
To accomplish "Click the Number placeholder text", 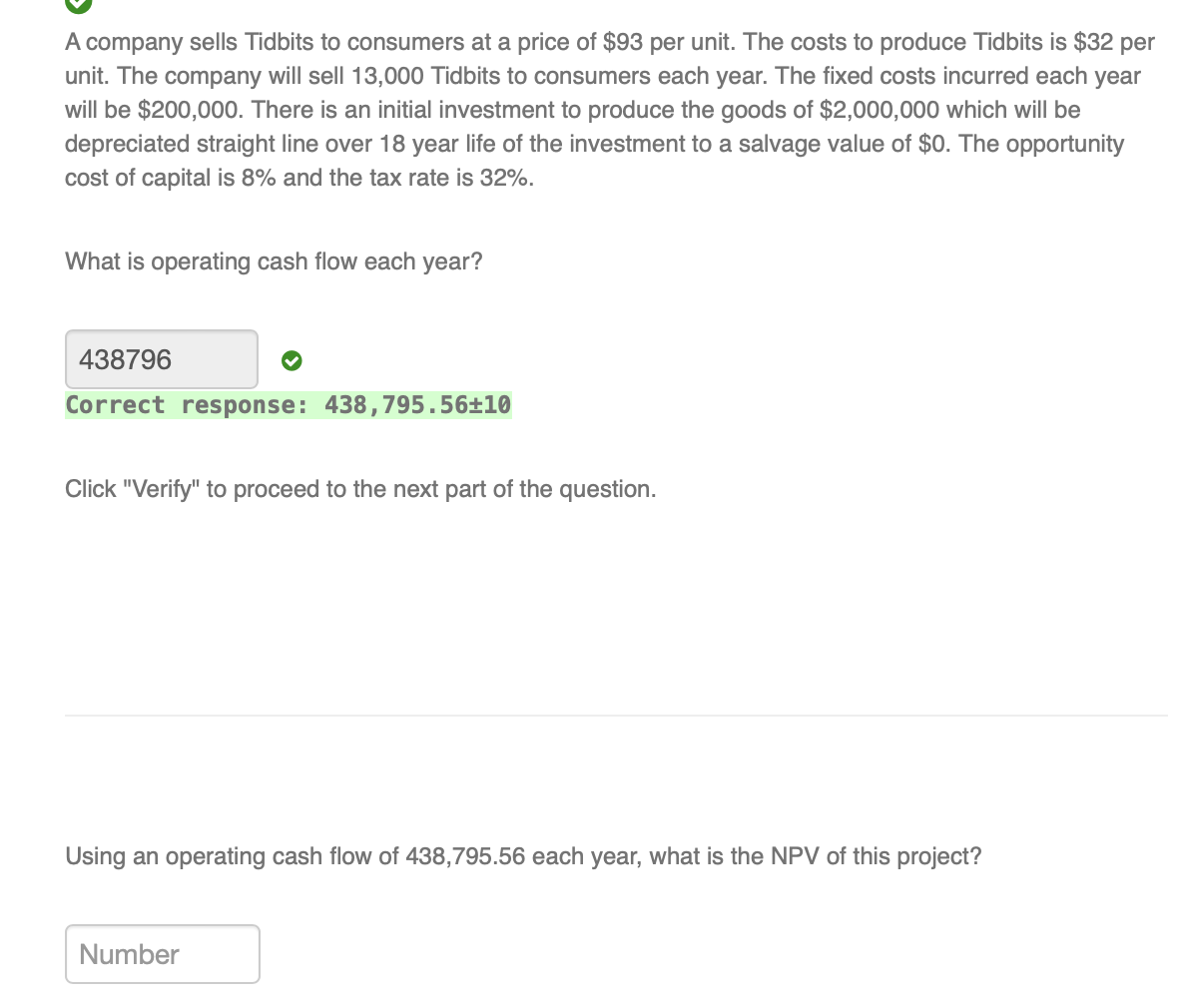I will [x=129, y=953].
